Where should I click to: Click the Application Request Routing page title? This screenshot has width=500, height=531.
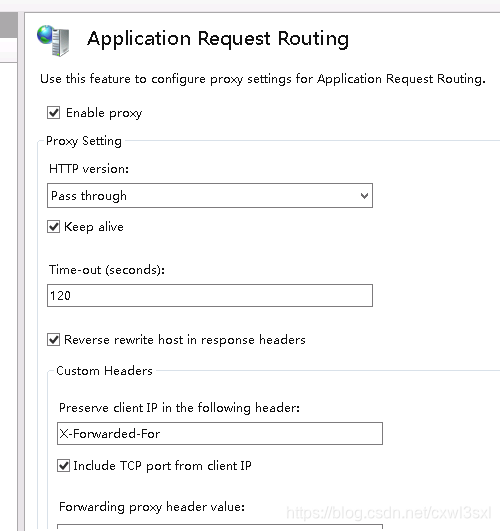click(x=218, y=39)
